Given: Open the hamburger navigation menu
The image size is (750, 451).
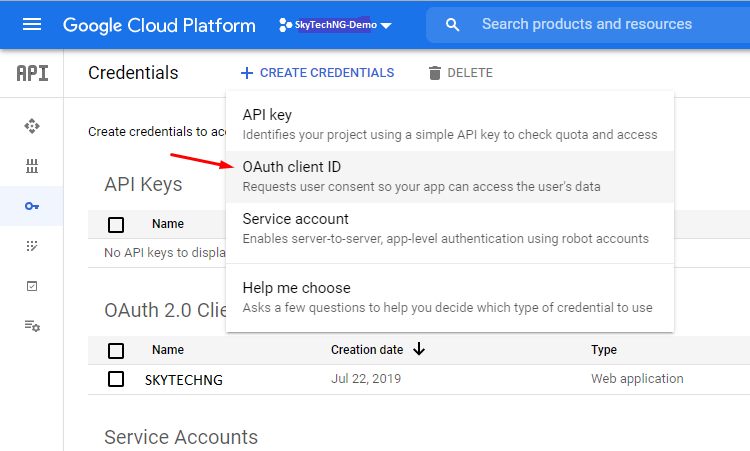Looking at the screenshot, I should click(x=32, y=25).
